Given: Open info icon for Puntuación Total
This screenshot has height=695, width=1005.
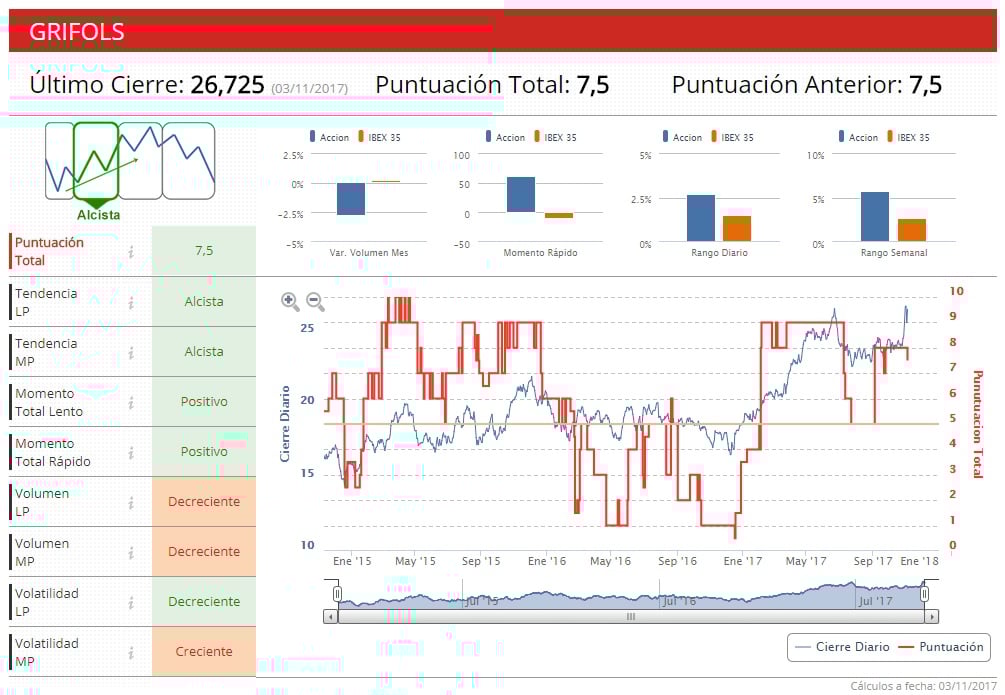Looking at the screenshot, I should tap(131, 251).
